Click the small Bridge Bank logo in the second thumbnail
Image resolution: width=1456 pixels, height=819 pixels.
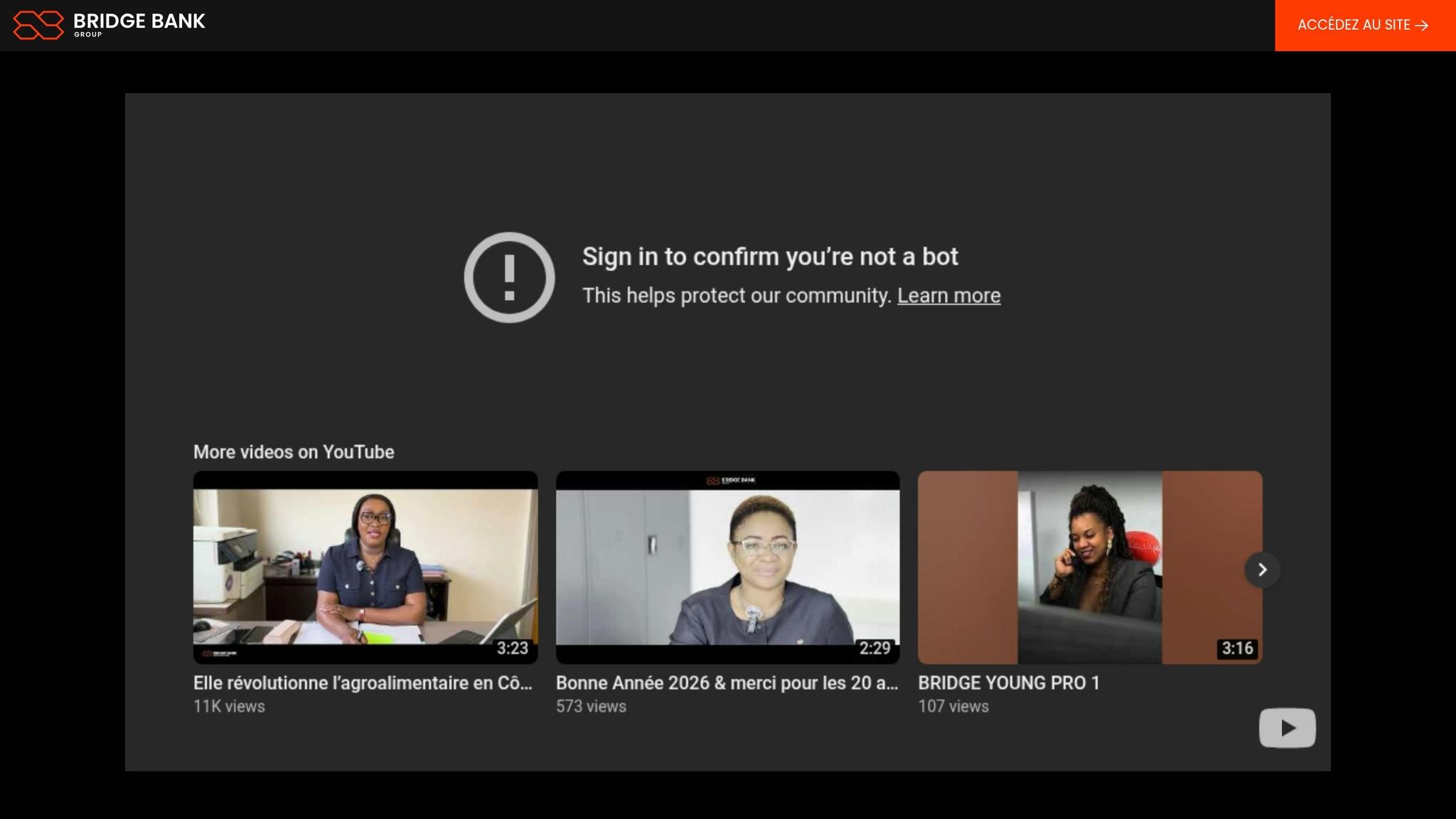coord(730,481)
